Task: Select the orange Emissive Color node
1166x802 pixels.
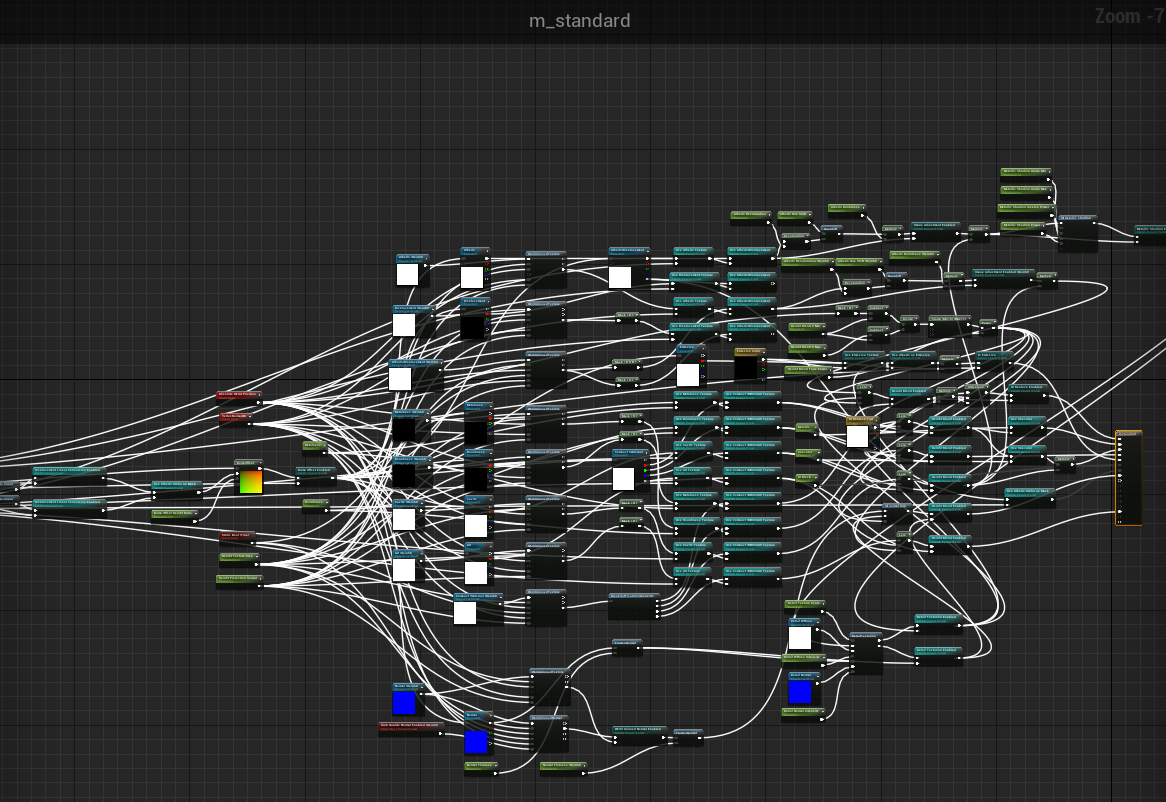Action: pyautogui.click(x=748, y=352)
